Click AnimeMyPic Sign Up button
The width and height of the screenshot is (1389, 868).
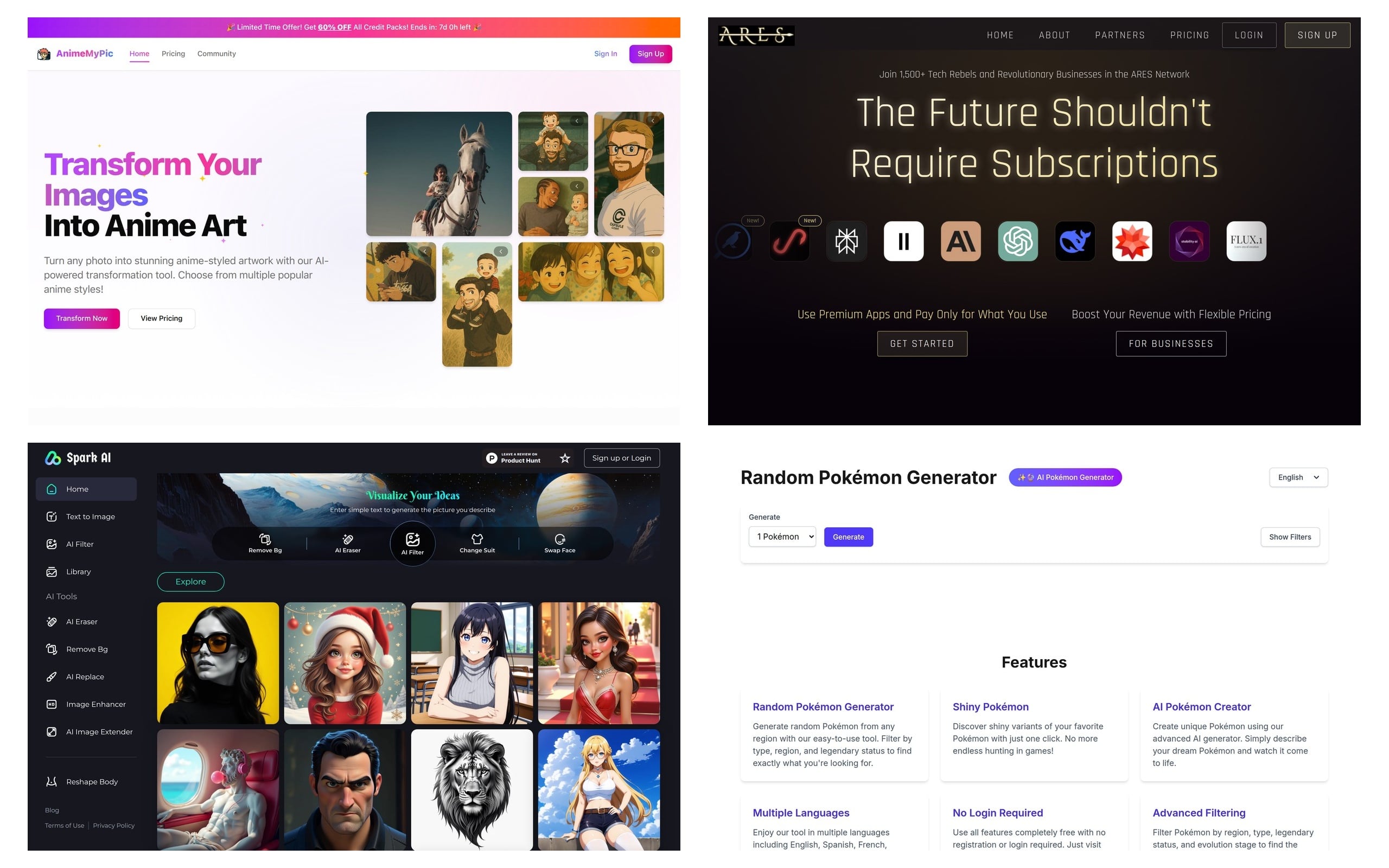pos(651,54)
